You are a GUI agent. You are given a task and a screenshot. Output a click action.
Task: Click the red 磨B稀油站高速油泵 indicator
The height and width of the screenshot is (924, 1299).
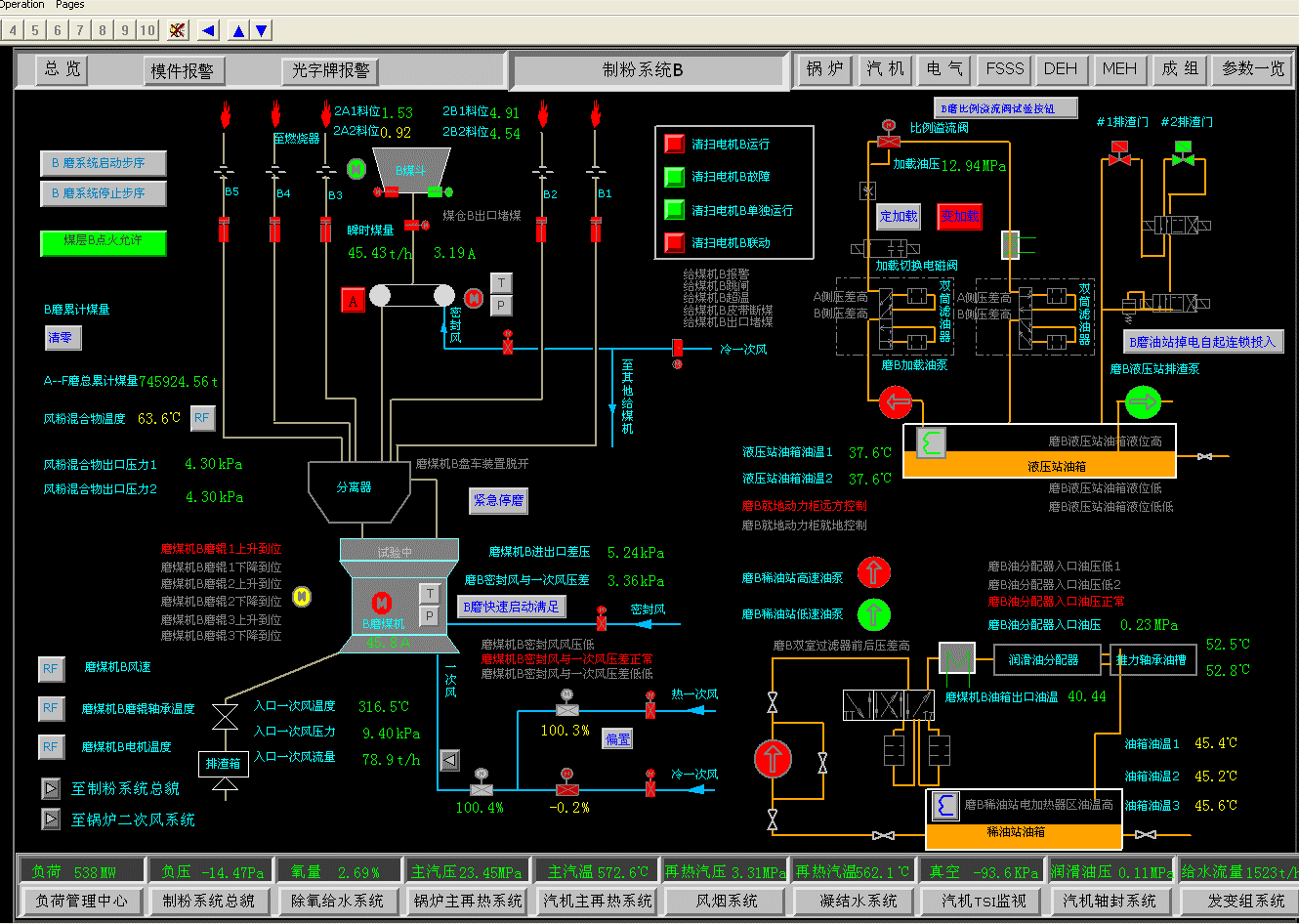(874, 572)
